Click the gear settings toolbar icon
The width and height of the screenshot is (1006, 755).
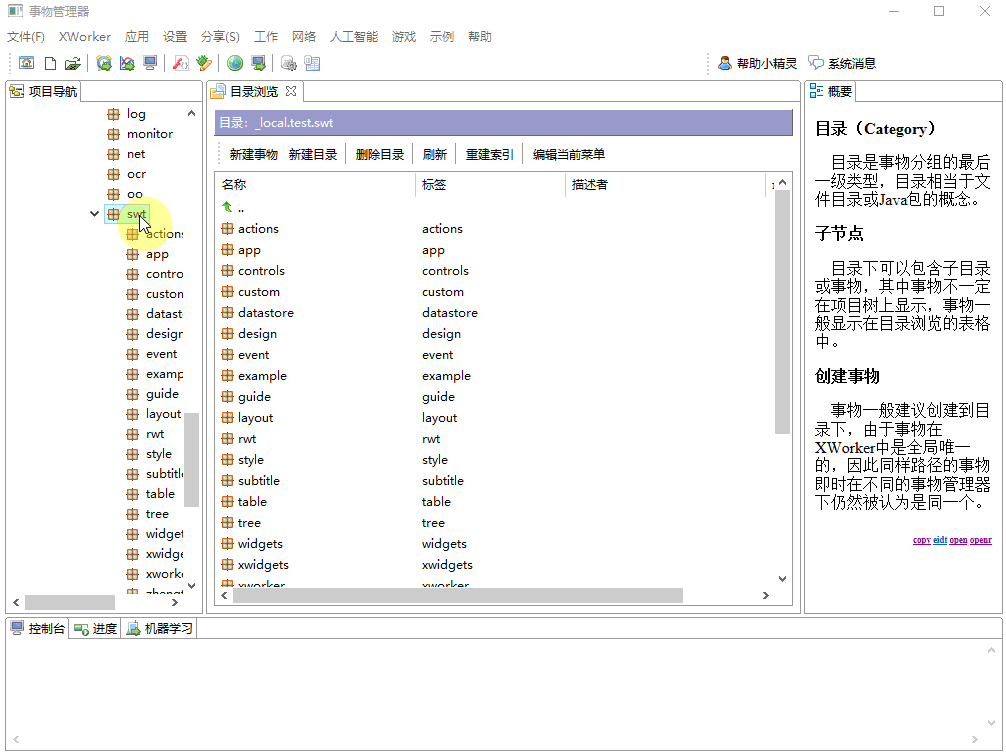point(289,63)
